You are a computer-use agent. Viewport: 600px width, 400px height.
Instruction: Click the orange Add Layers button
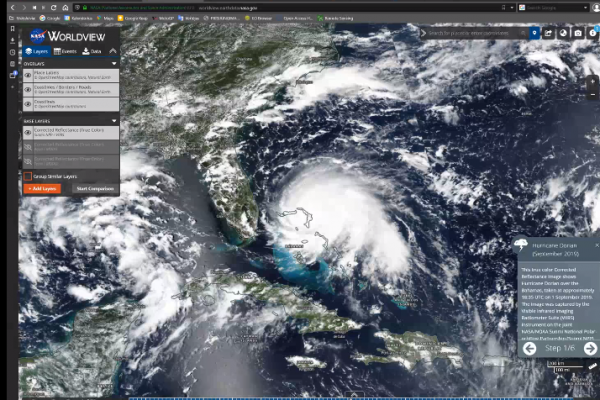pyautogui.click(x=42, y=188)
